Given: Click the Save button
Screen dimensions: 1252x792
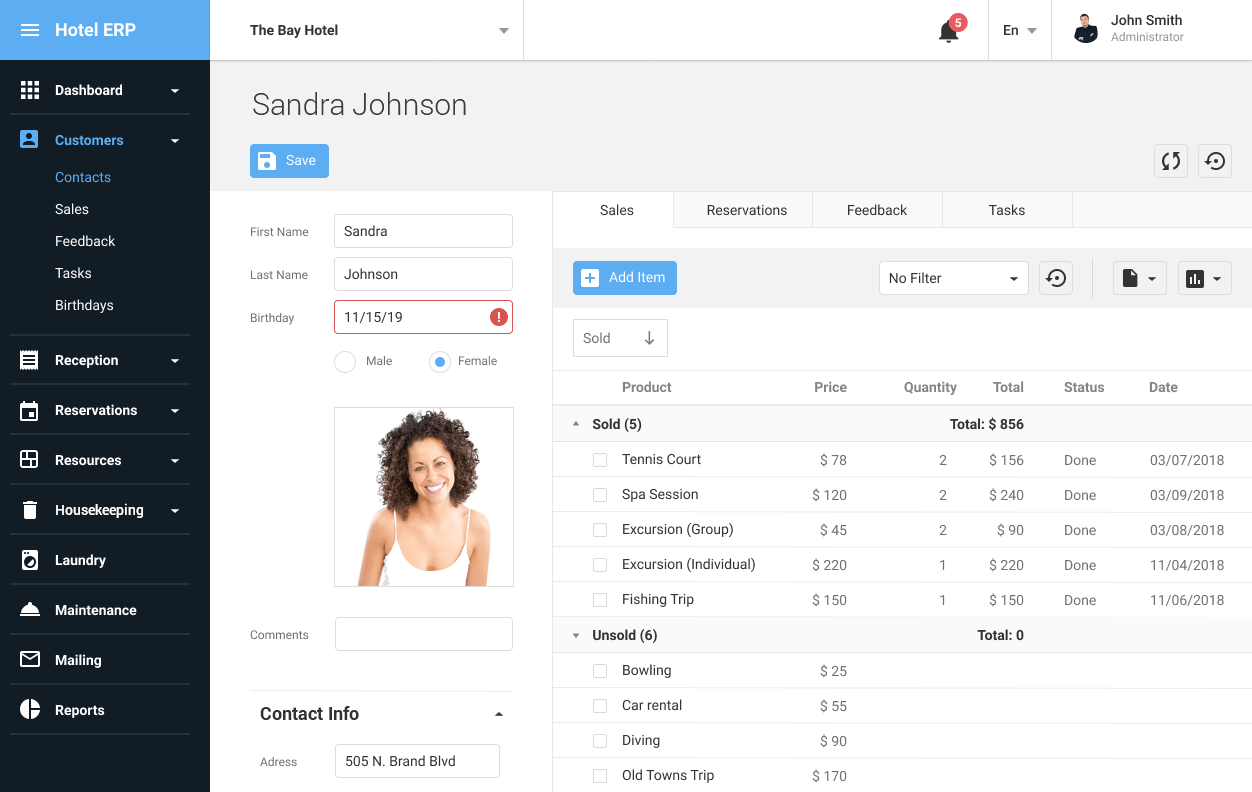Looking at the screenshot, I should pos(289,161).
